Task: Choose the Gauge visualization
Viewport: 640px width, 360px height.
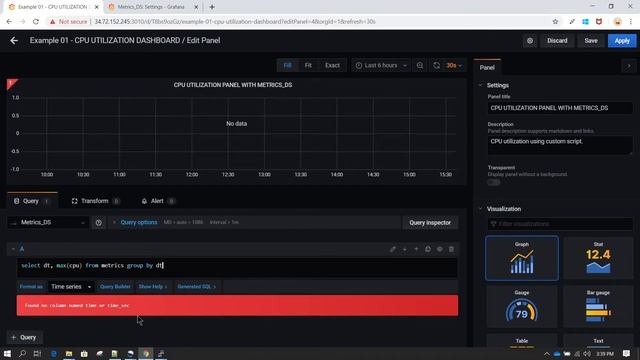Action: point(522,307)
